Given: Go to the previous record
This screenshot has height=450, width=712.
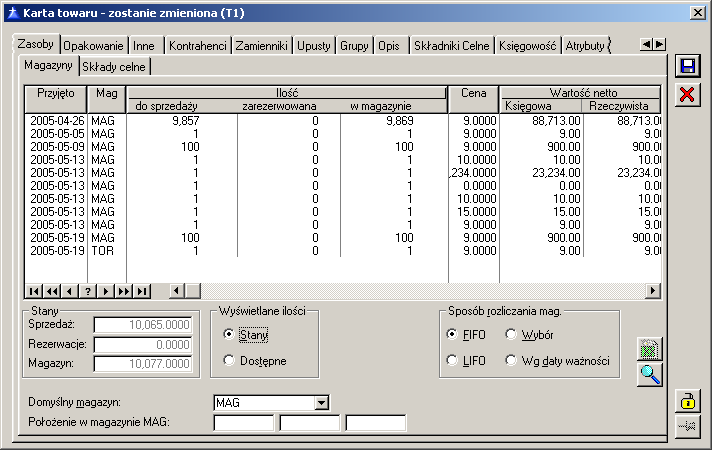Looking at the screenshot, I should [x=69, y=291].
